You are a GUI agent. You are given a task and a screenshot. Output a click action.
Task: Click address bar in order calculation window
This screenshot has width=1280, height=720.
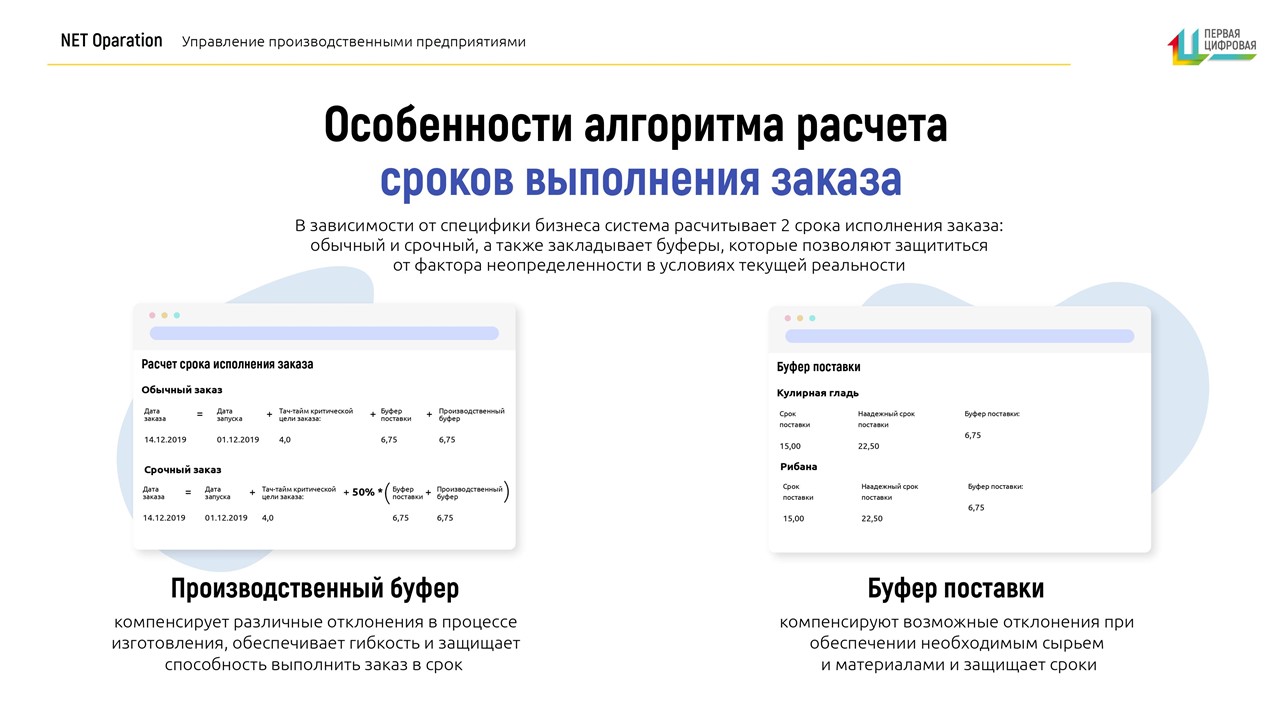click(324, 333)
